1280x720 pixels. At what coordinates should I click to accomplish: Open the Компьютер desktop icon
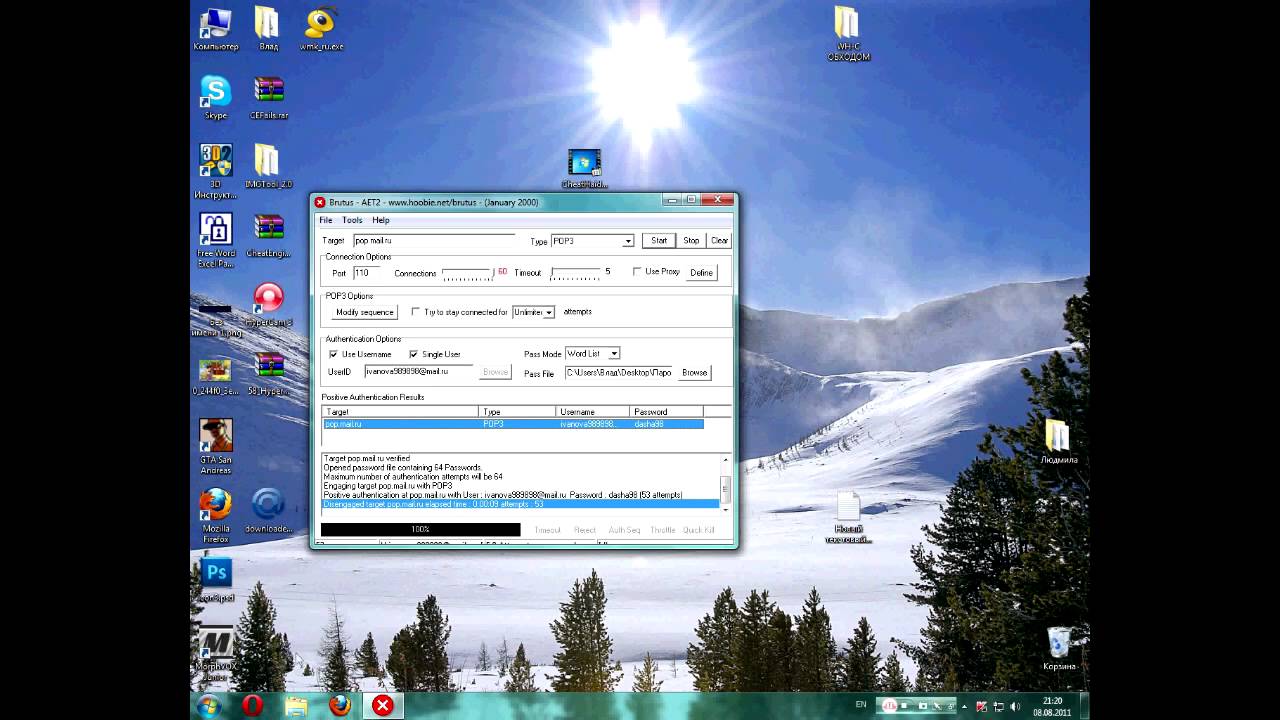(x=216, y=29)
